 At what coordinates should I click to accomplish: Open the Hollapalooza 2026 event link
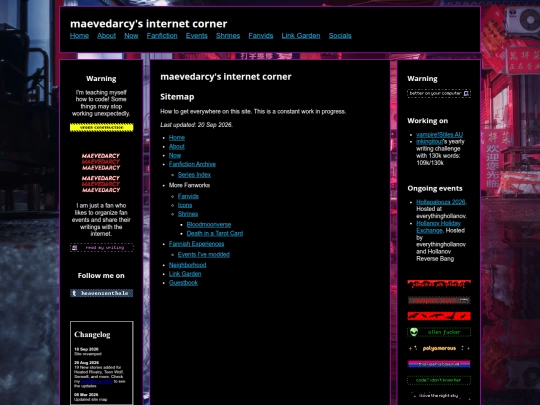point(441,202)
